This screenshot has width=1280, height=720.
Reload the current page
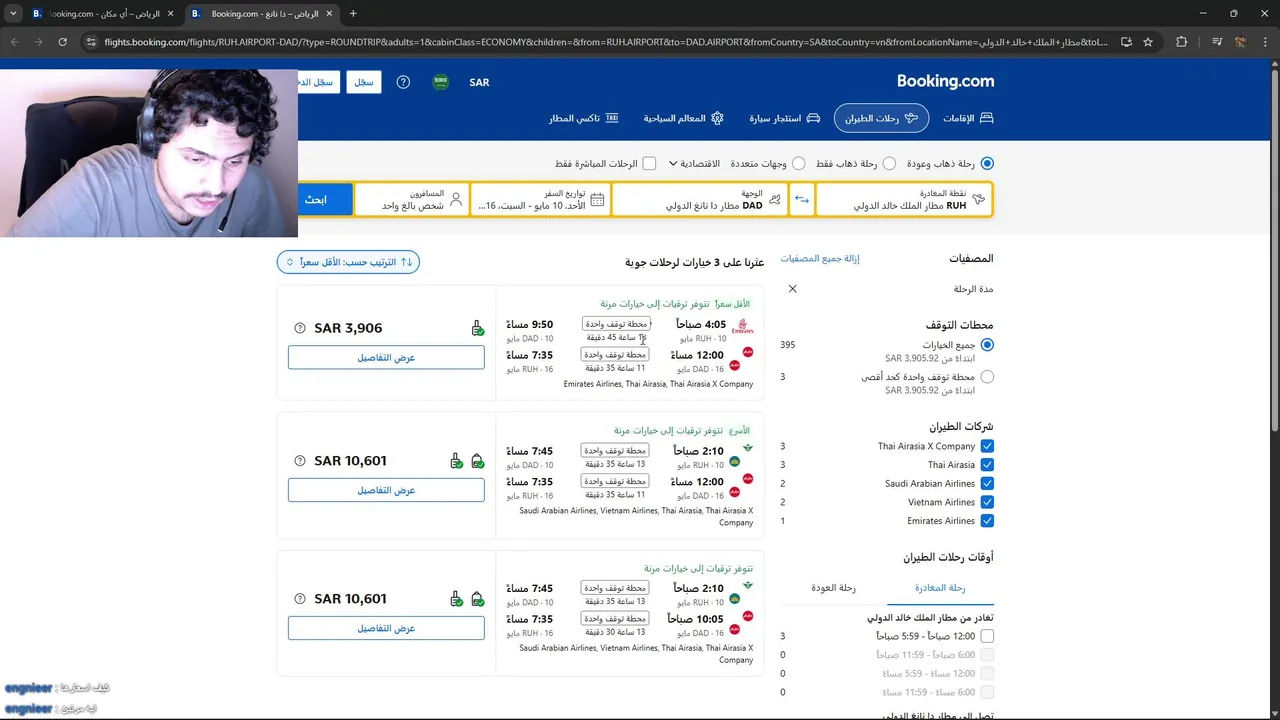click(x=62, y=42)
